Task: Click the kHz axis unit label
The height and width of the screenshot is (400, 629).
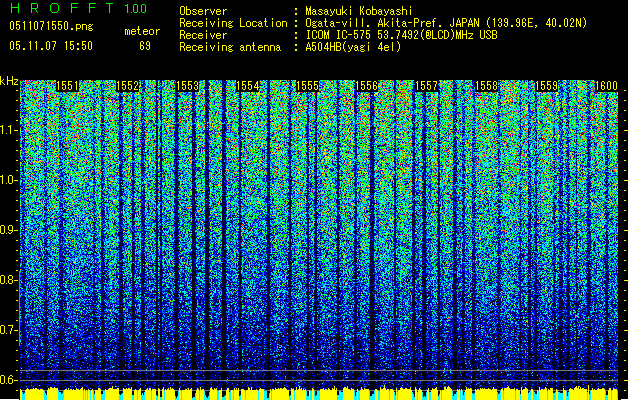Action: click(9, 81)
